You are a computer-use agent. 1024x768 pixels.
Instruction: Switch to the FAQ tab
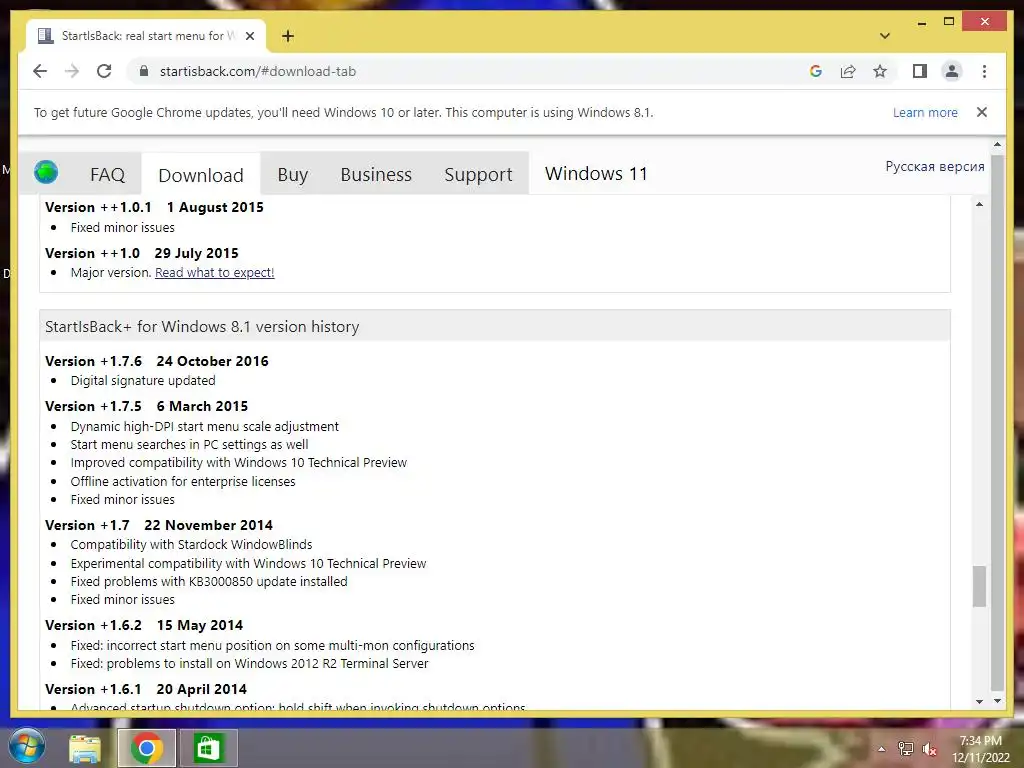point(107,174)
